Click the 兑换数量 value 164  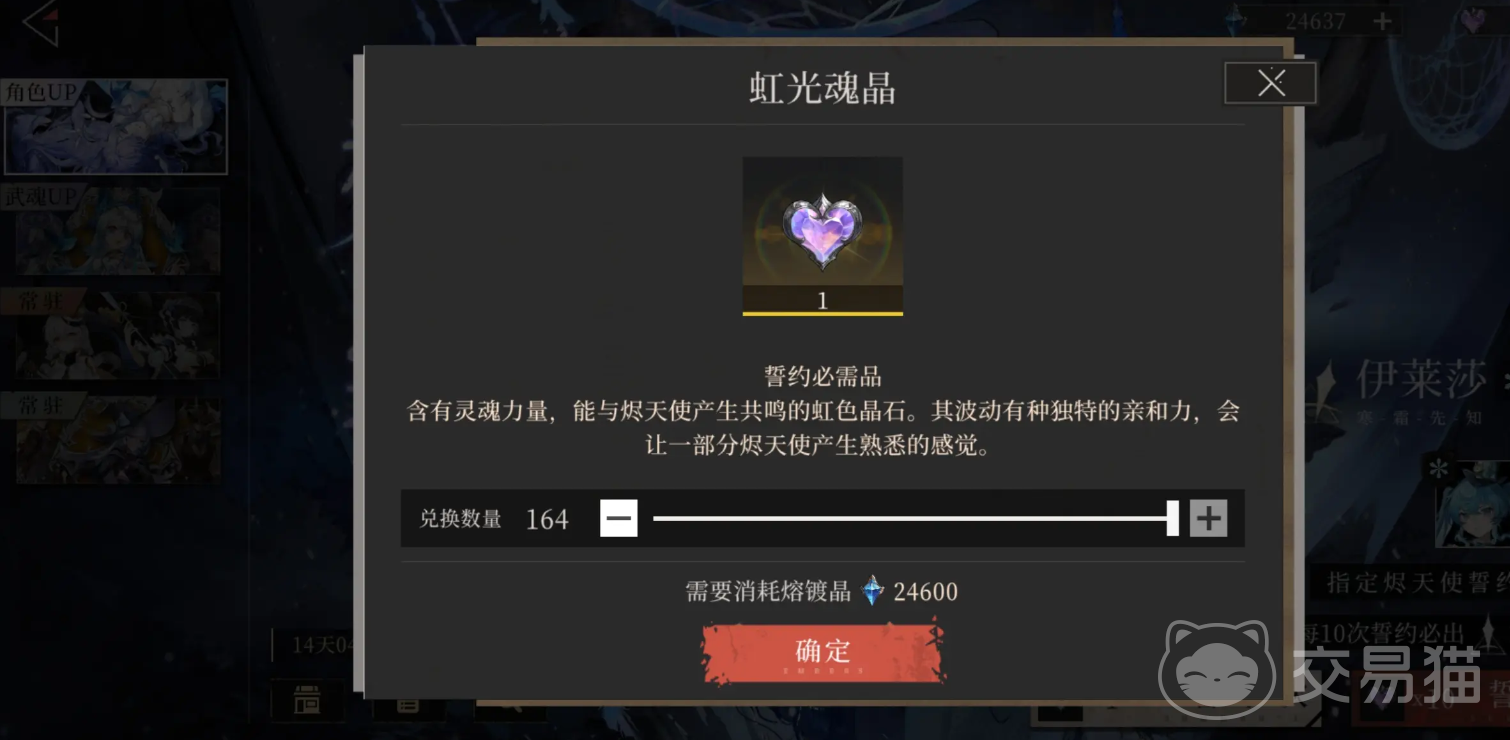pos(547,519)
